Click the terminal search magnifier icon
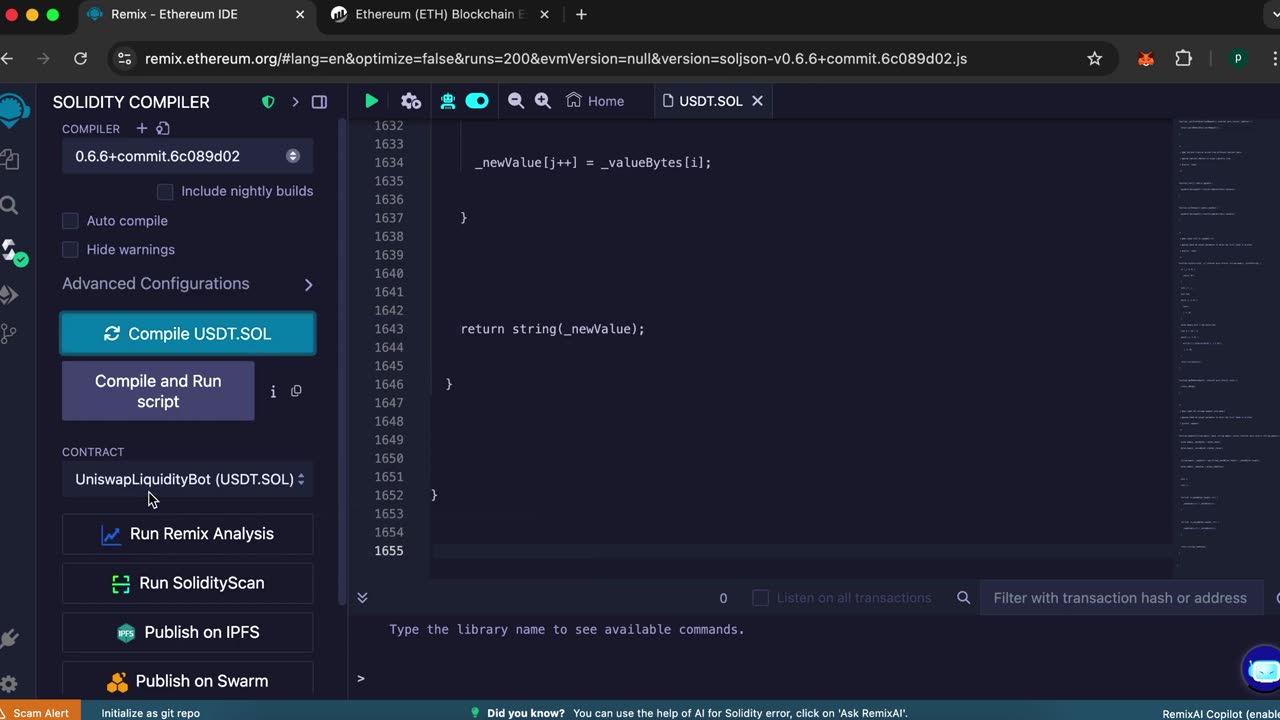Viewport: 1280px width, 720px height. coord(964,598)
